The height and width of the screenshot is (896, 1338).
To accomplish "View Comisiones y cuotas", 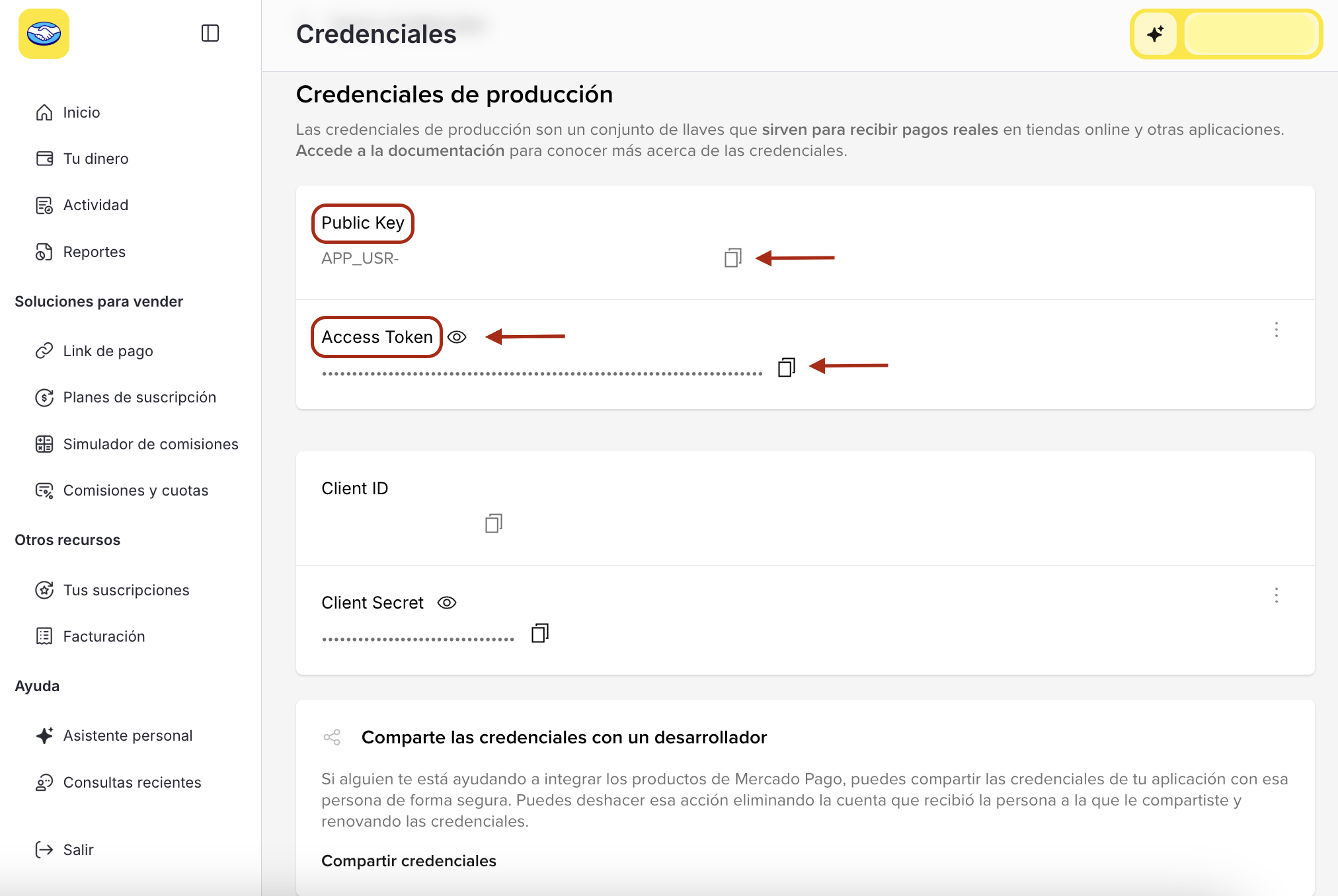I will coord(136,490).
